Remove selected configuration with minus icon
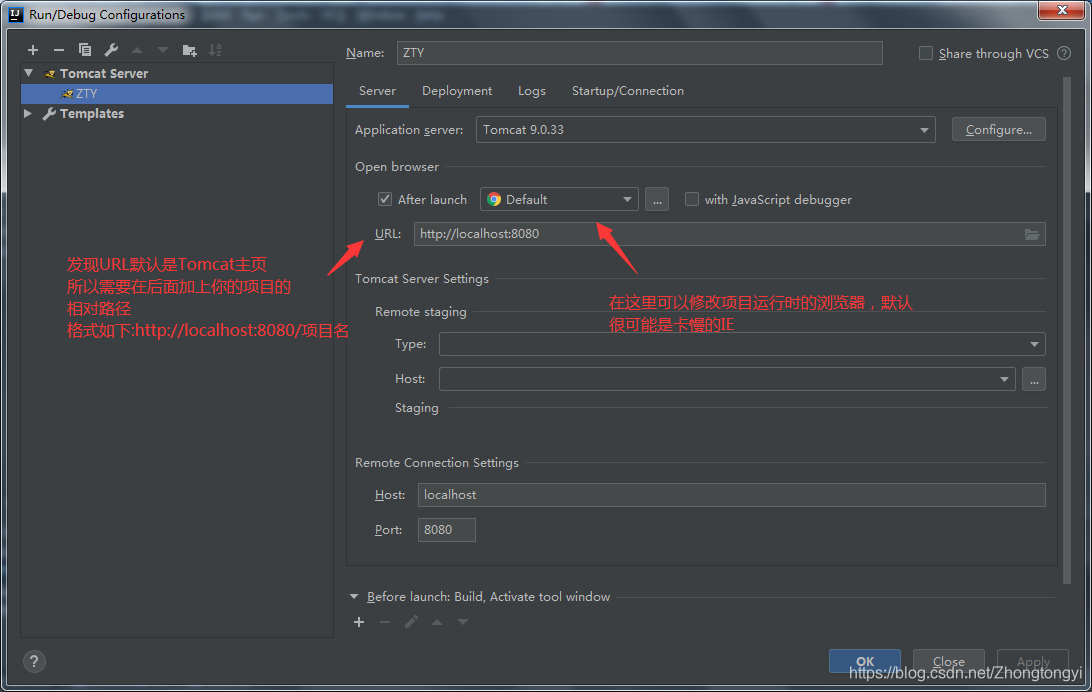This screenshot has height=692, width=1092. [58, 50]
